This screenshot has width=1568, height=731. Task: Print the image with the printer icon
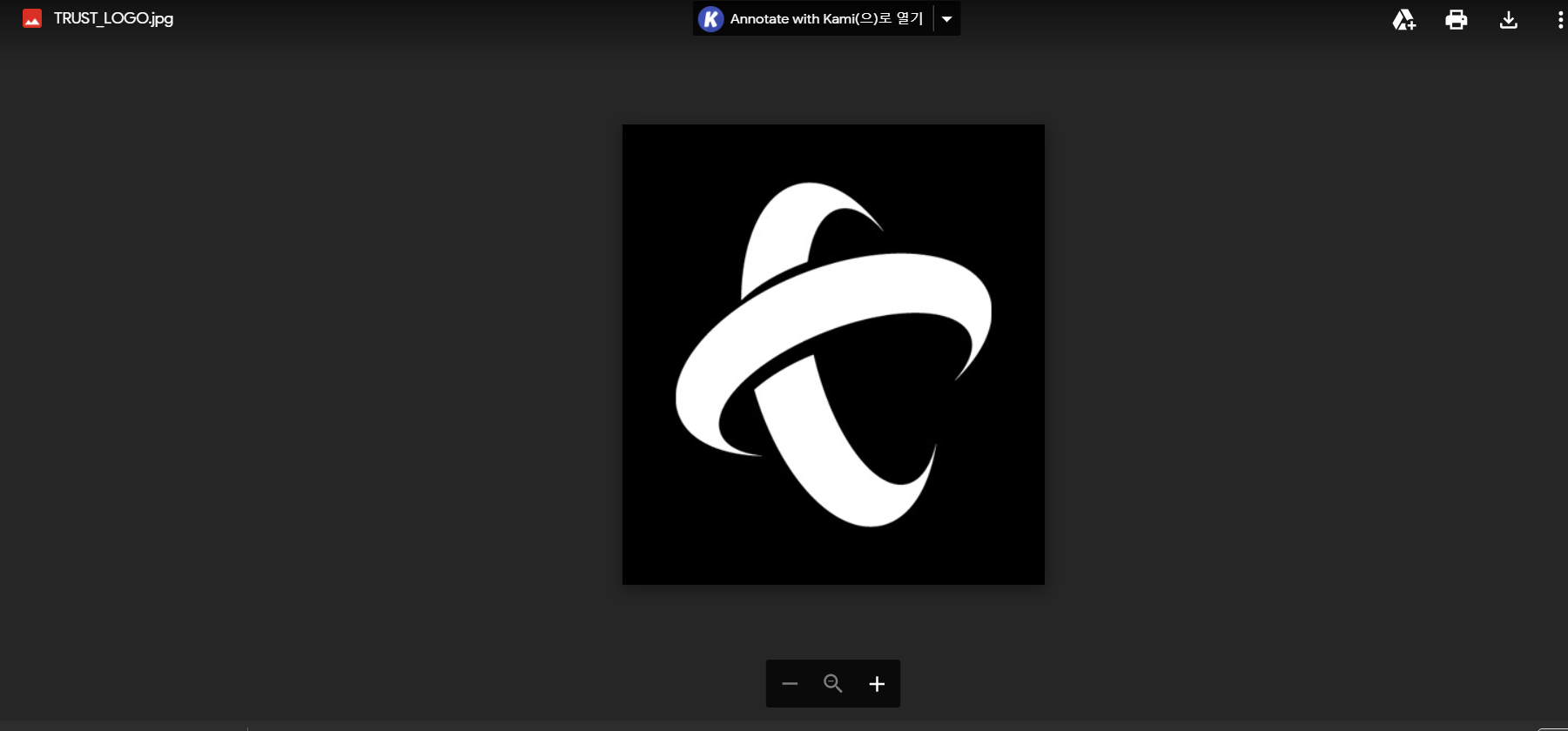coord(1457,19)
